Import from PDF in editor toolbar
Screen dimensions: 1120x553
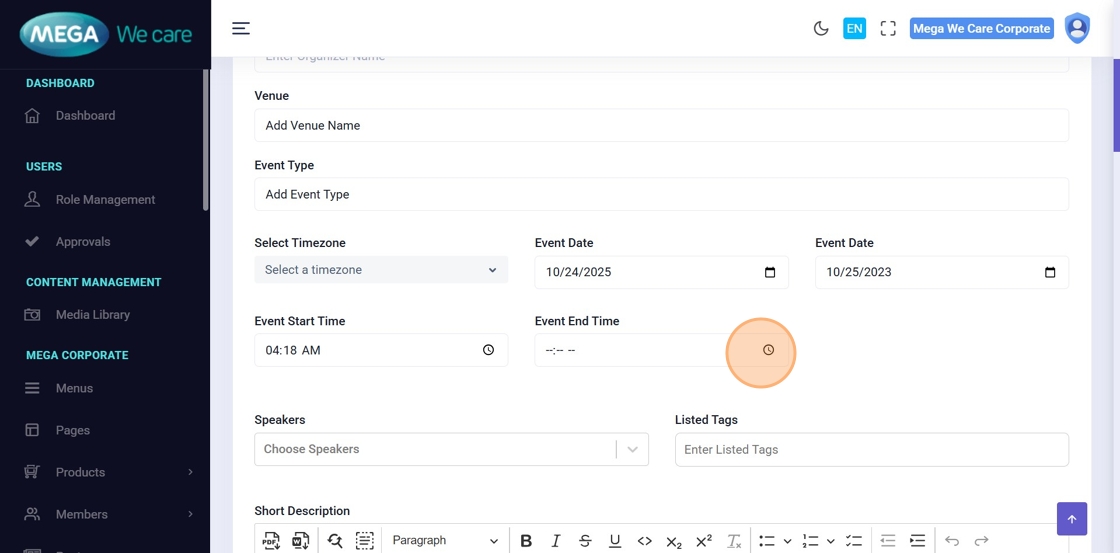pyautogui.click(x=271, y=541)
